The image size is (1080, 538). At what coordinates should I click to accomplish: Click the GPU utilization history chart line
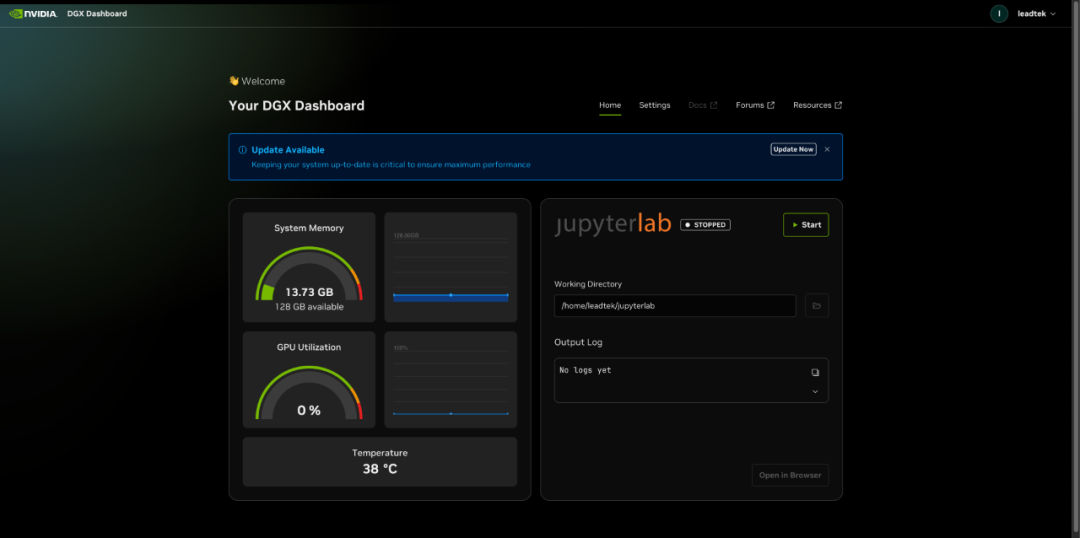tap(450, 413)
